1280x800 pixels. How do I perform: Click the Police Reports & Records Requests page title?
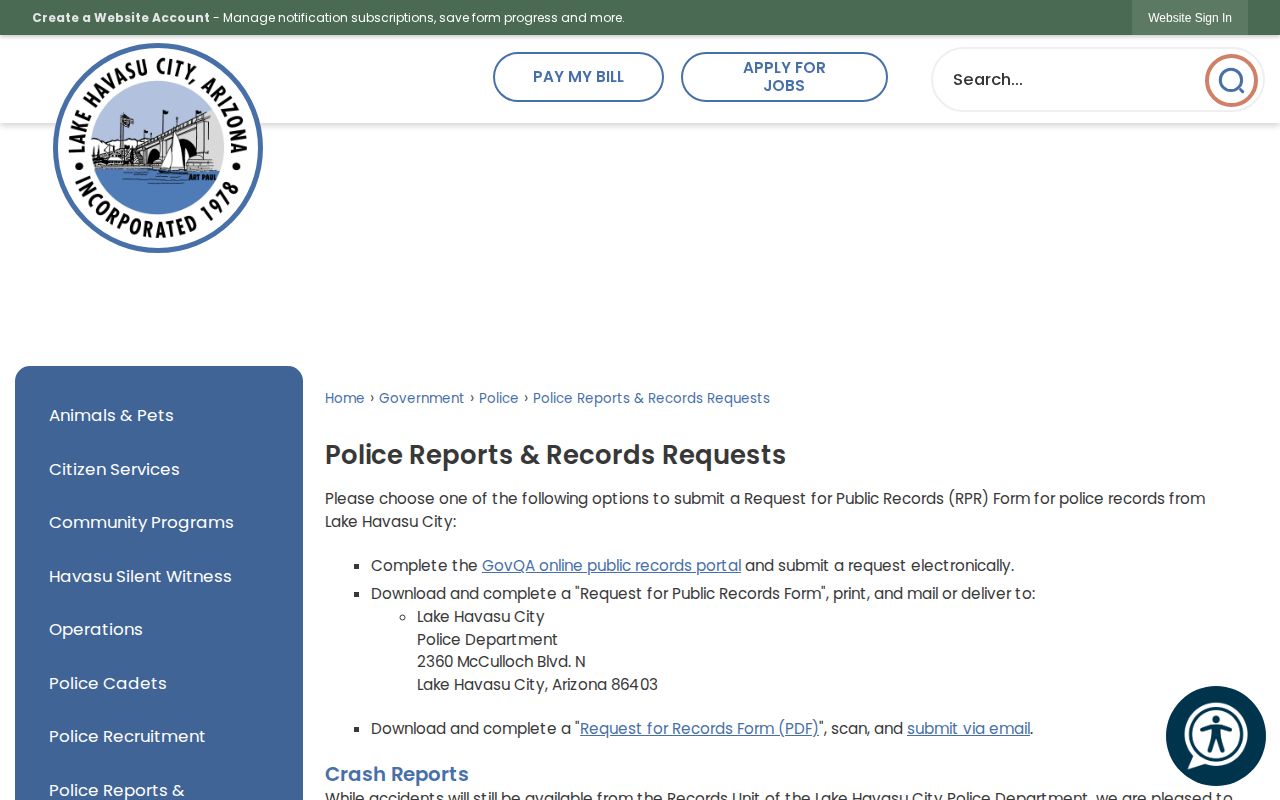pos(555,455)
